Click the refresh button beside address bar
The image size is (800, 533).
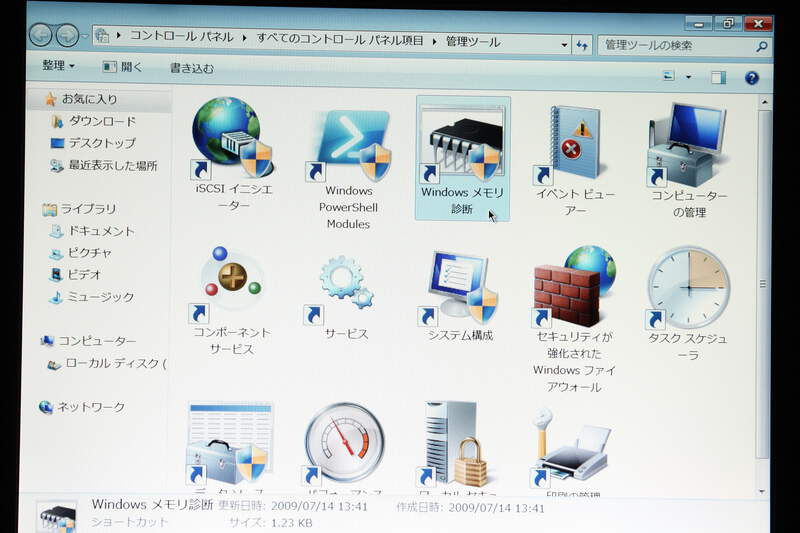582,45
